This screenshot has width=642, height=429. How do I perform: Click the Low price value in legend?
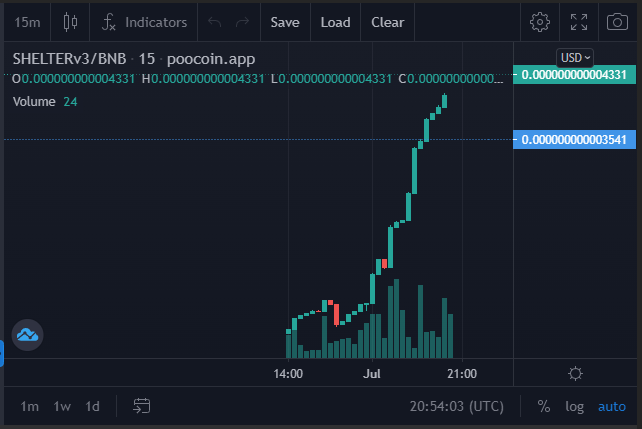click(x=335, y=79)
